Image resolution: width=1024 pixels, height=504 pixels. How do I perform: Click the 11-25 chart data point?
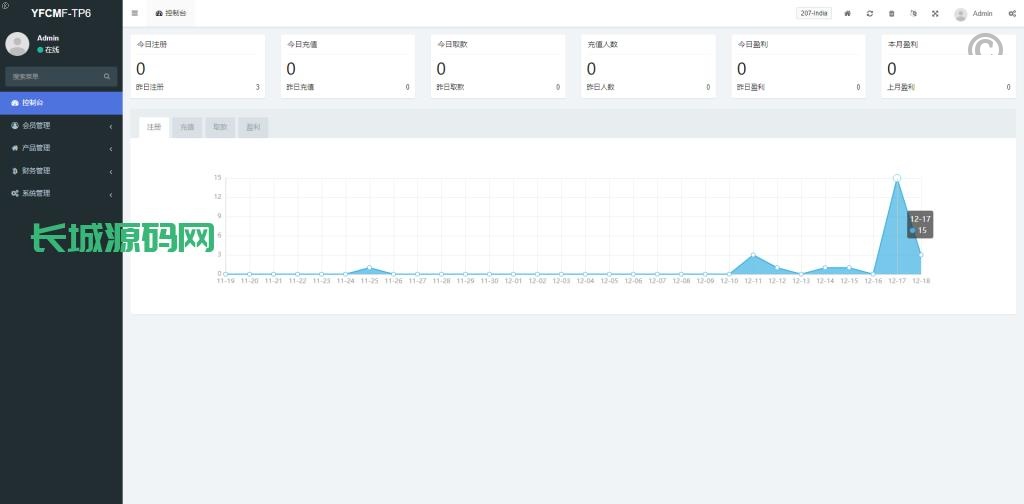[x=370, y=268]
